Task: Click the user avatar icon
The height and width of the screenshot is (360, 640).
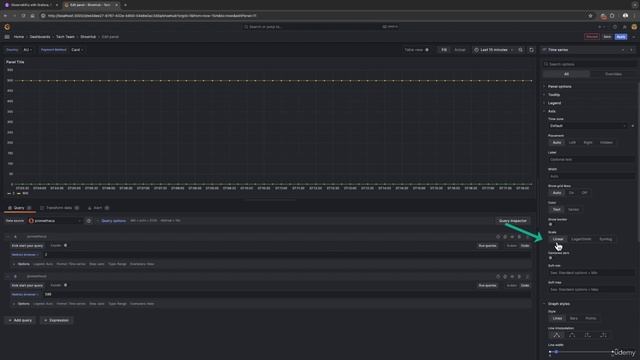Action: pyautogui.click(x=634, y=27)
